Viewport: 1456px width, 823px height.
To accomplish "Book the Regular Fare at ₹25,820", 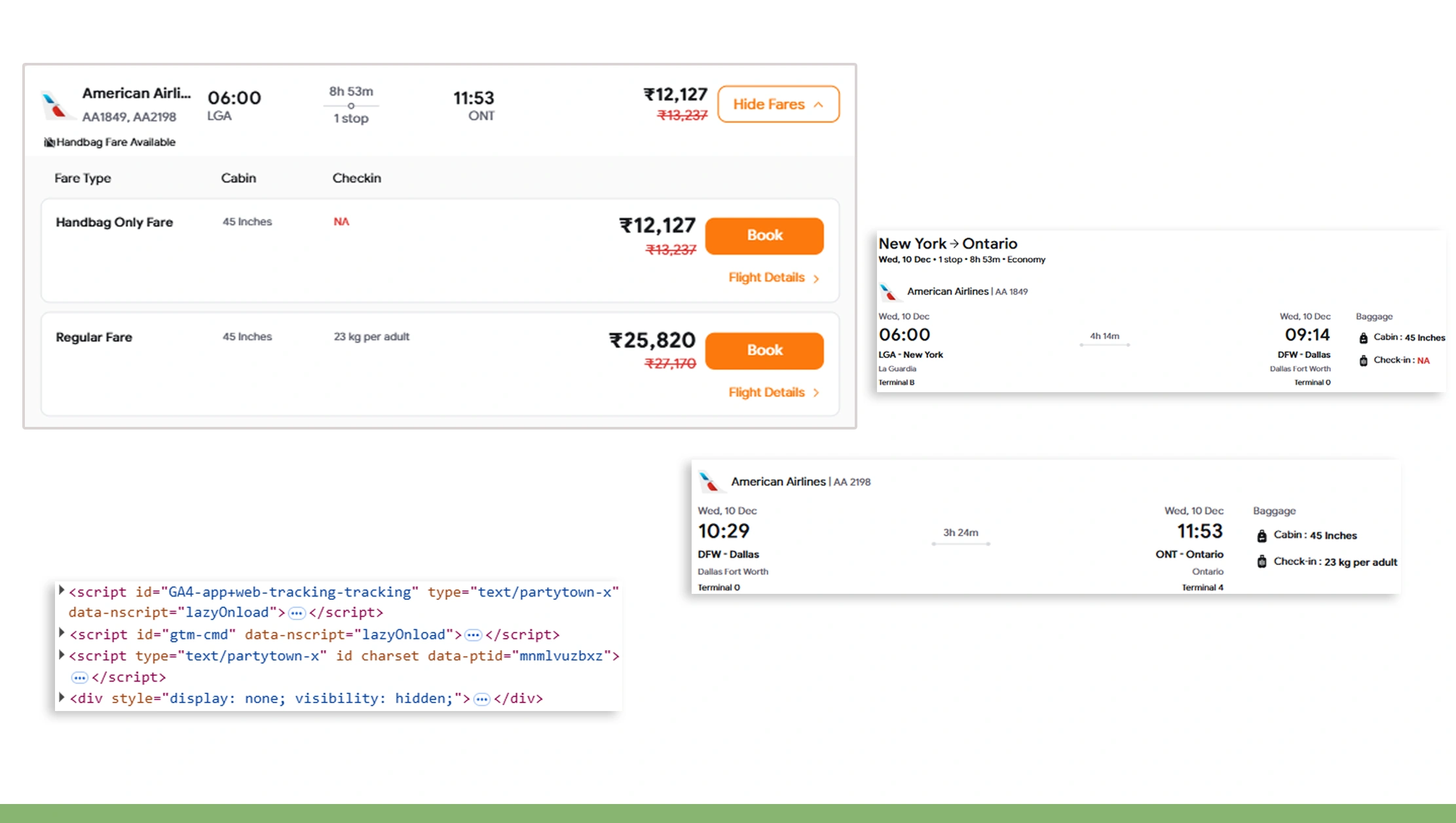I will click(764, 350).
